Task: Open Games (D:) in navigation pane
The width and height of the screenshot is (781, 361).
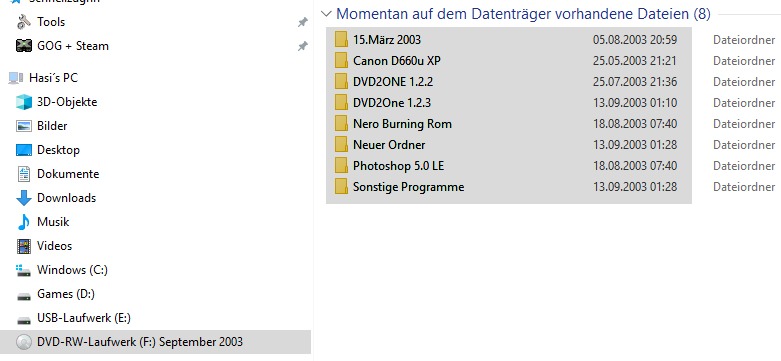Action: (x=55, y=294)
